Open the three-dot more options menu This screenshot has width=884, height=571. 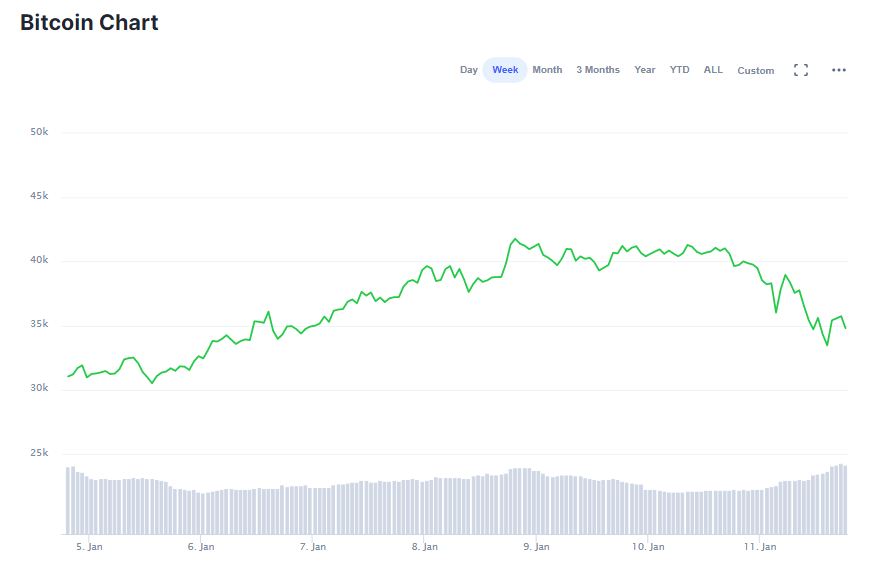point(838,70)
